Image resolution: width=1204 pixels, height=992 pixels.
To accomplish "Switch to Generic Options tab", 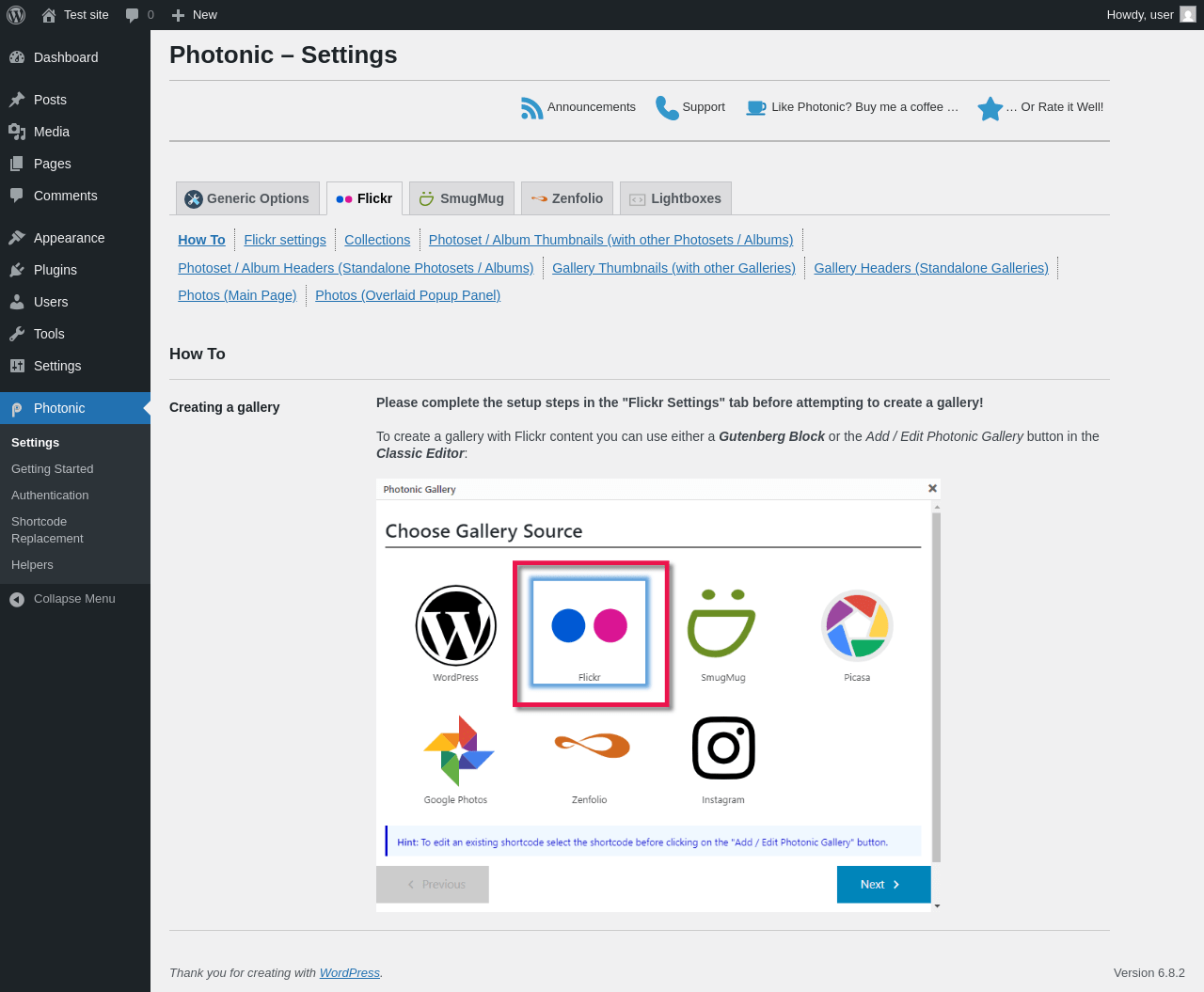I will coord(247,198).
